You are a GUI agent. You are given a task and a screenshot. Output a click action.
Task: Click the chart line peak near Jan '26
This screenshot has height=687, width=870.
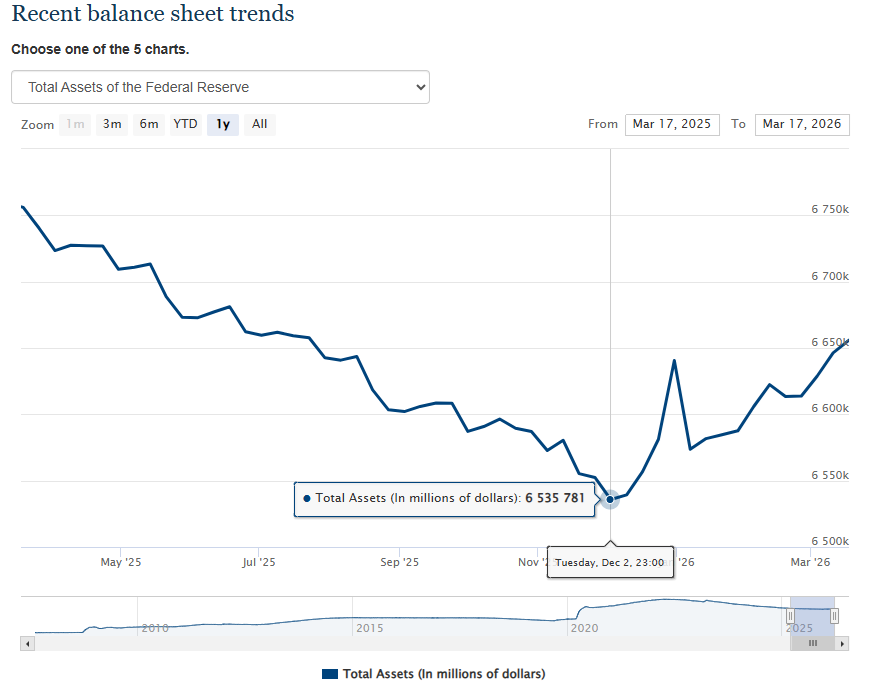(x=674, y=360)
